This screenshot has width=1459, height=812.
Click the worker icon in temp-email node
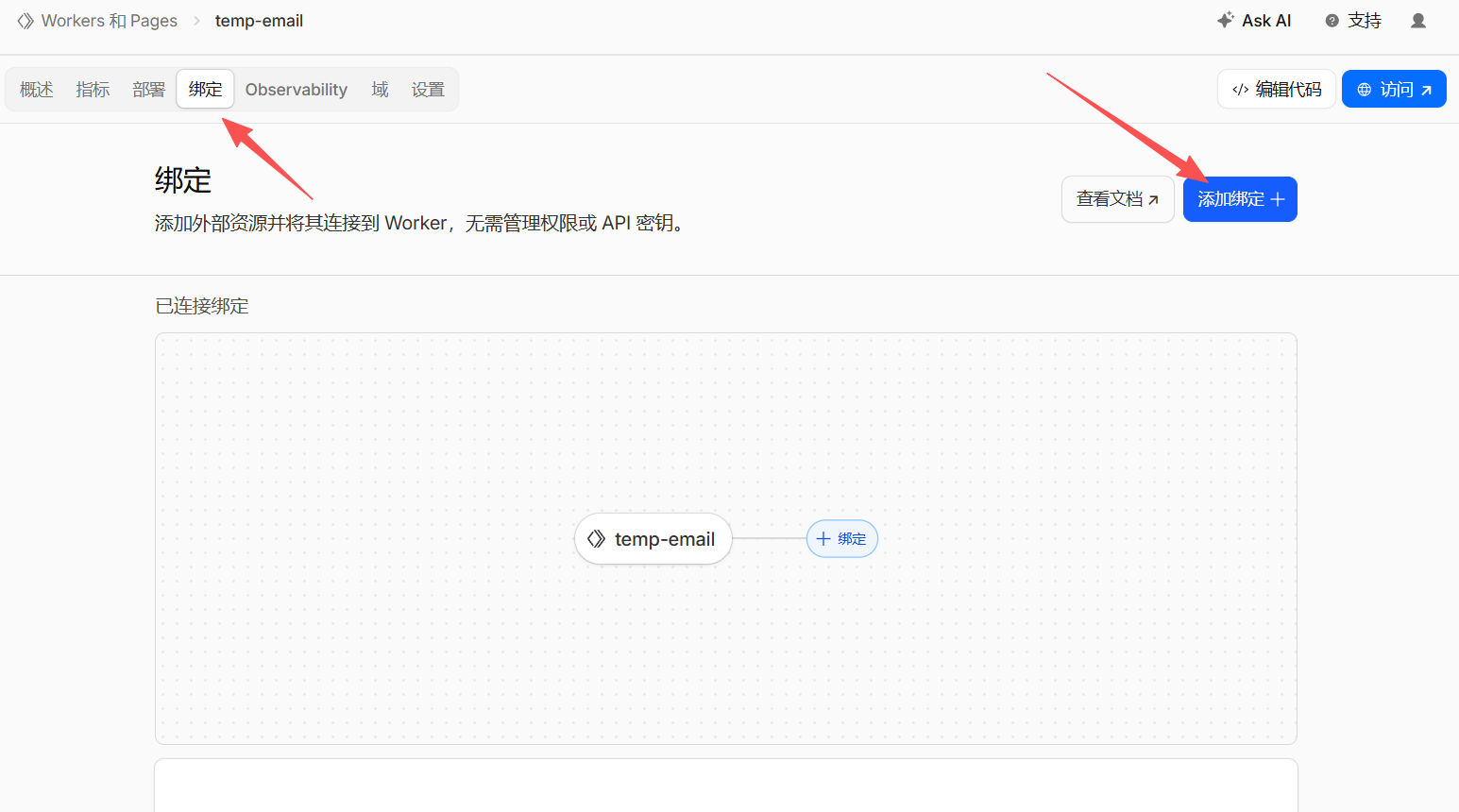(596, 539)
